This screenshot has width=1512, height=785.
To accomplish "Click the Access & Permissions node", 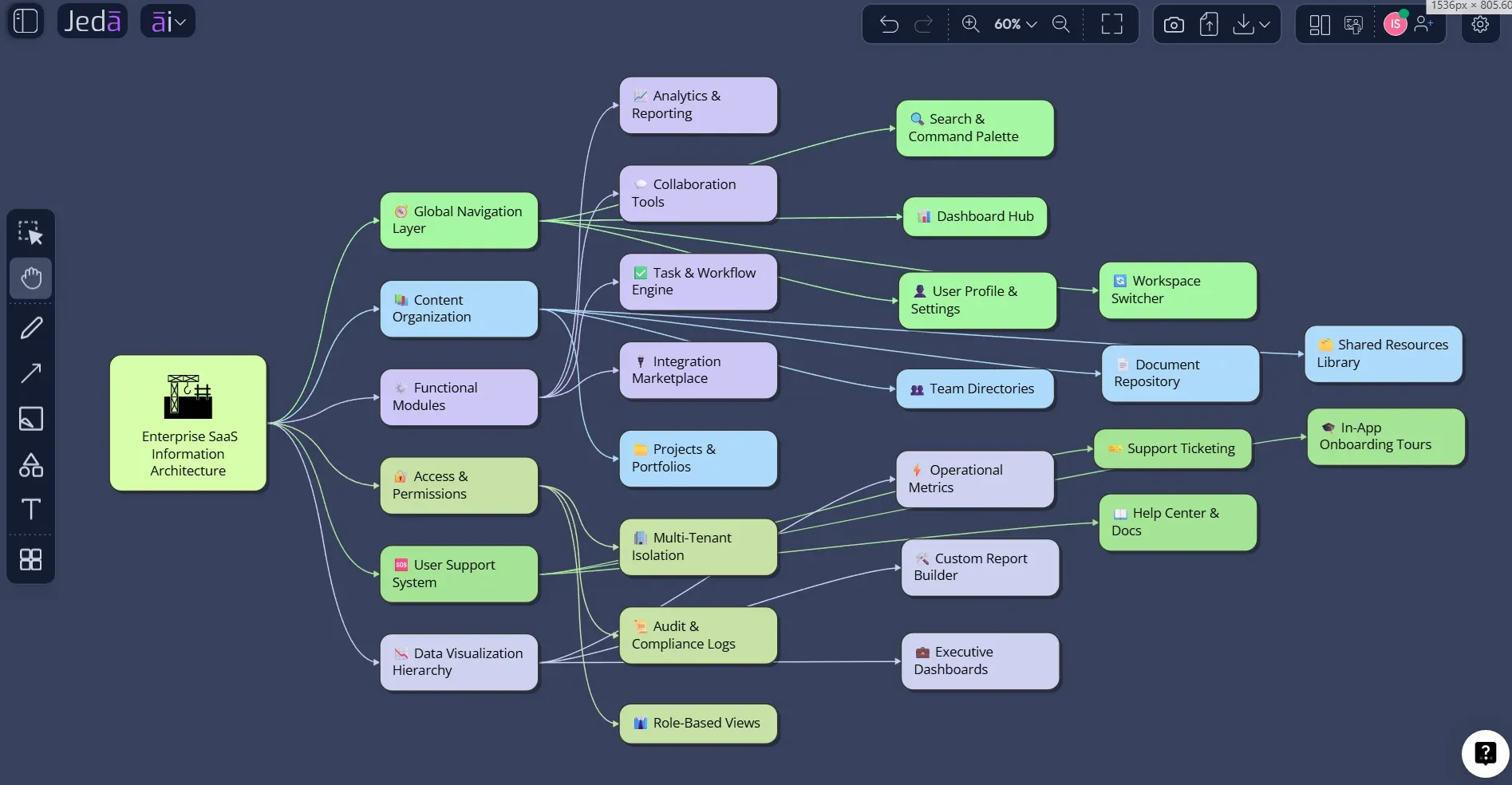I will pos(459,485).
